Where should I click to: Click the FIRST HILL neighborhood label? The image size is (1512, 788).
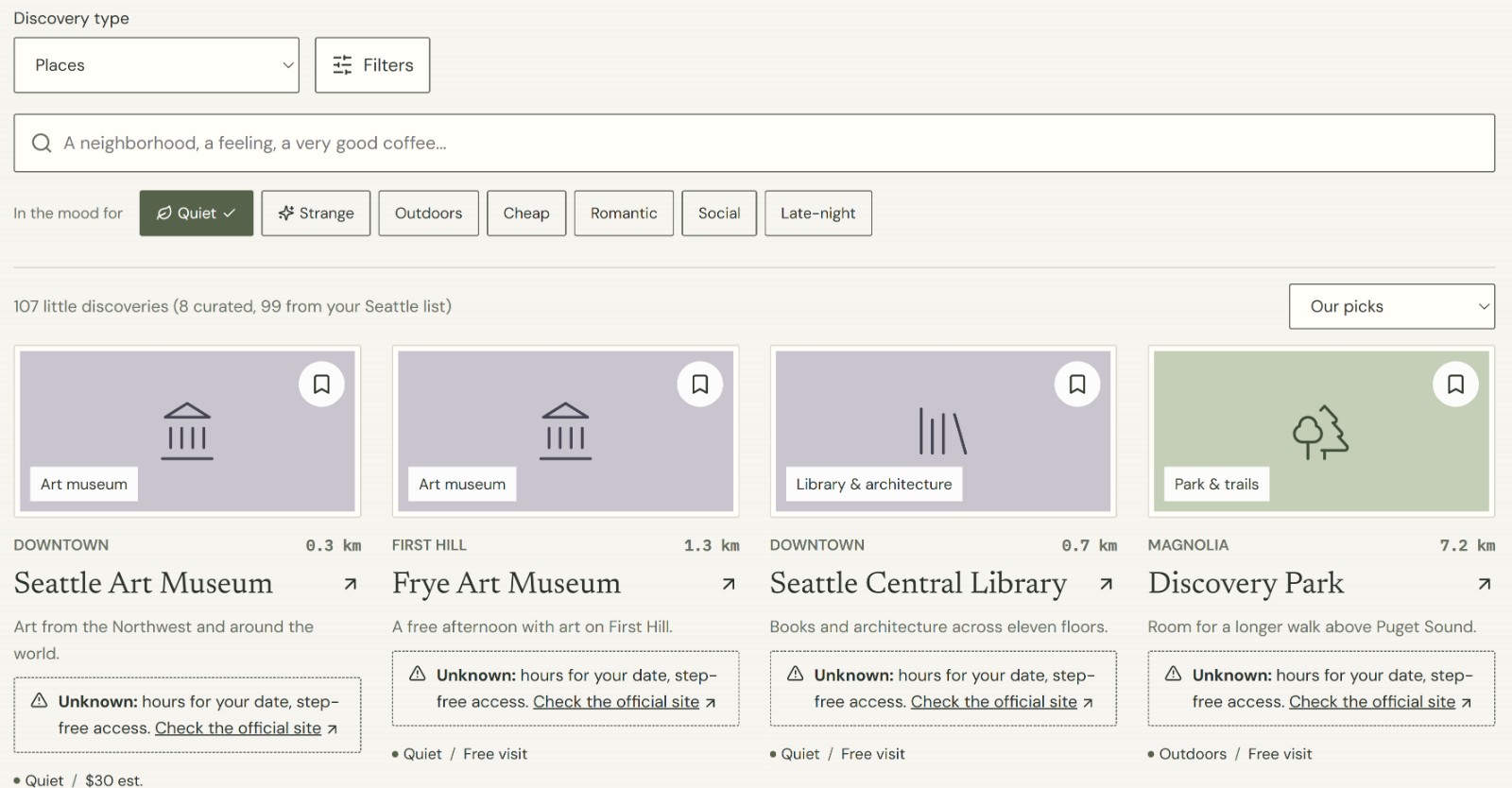click(x=429, y=545)
